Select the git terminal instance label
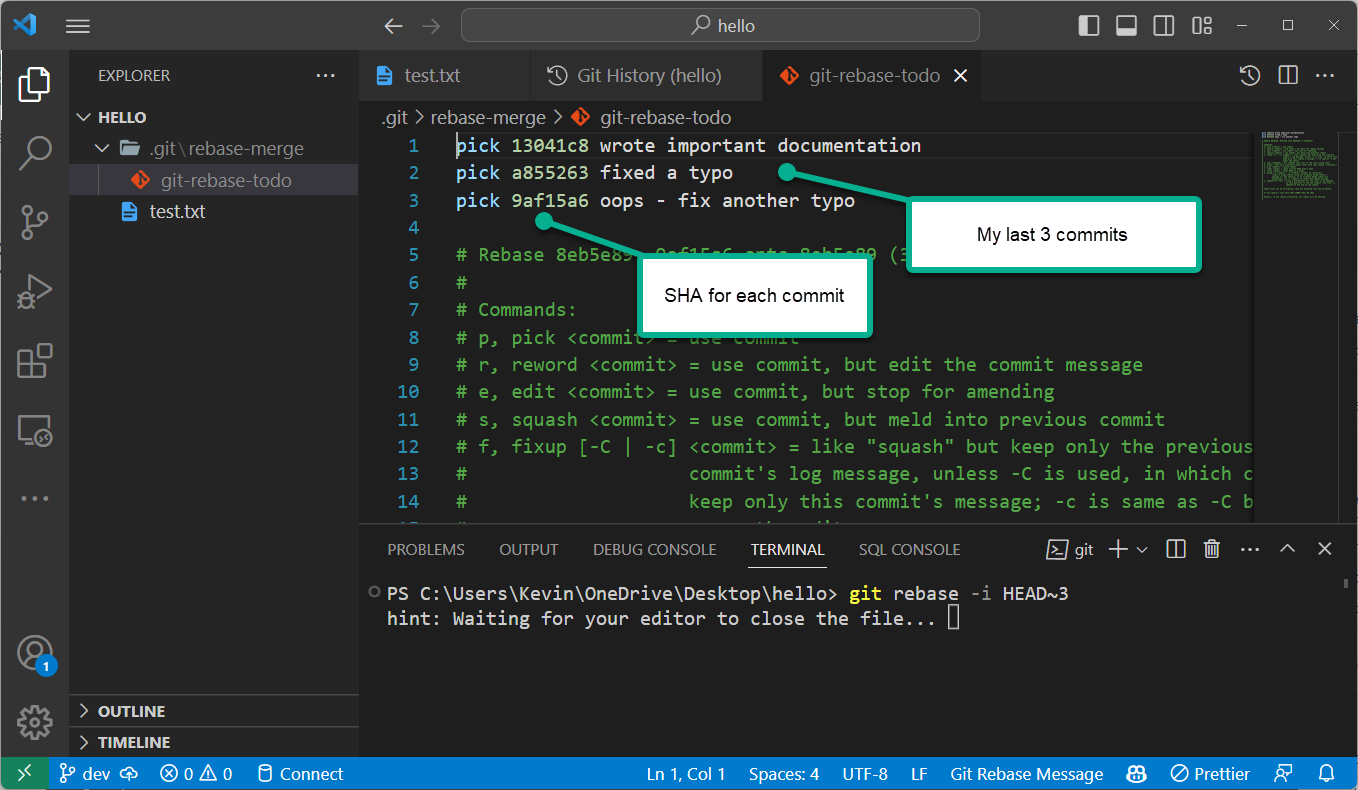The width and height of the screenshot is (1358, 790). [x=1070, y=549]
